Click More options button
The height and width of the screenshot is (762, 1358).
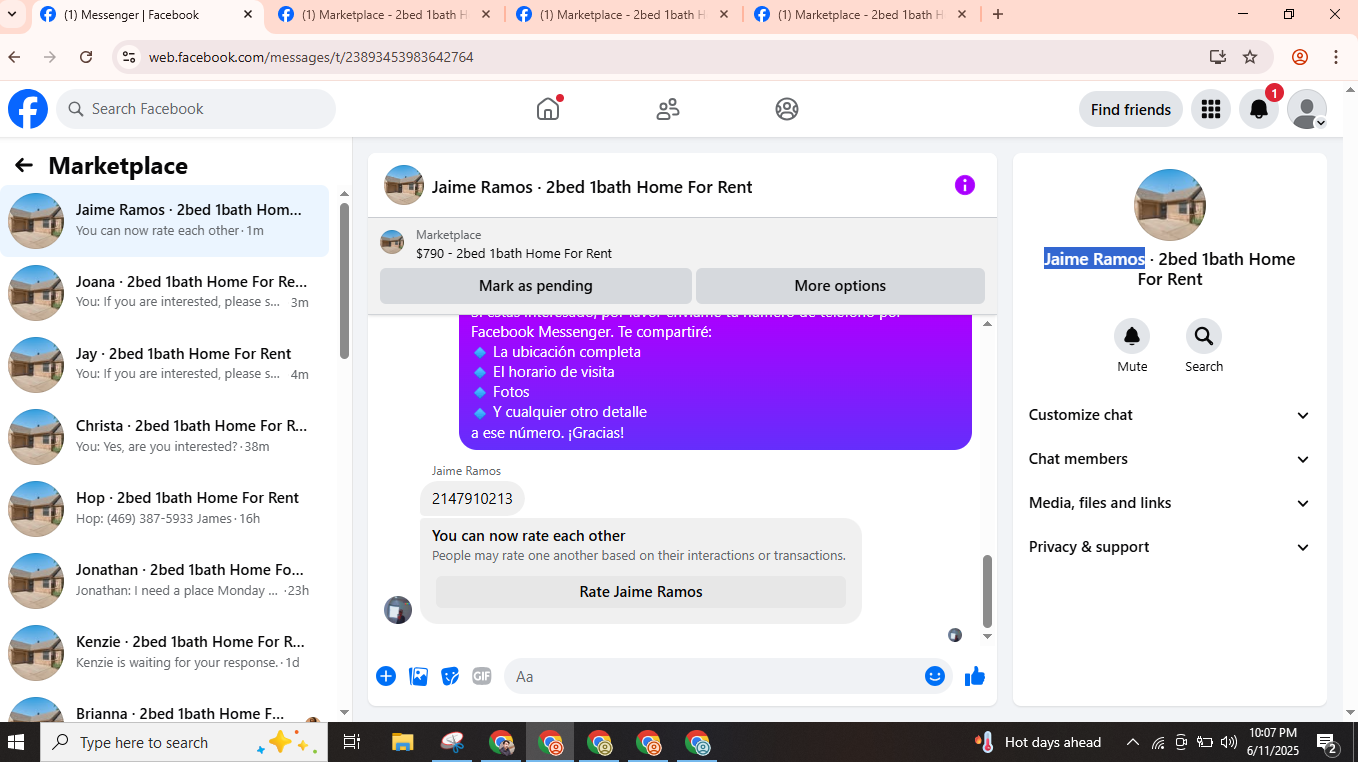840,286
